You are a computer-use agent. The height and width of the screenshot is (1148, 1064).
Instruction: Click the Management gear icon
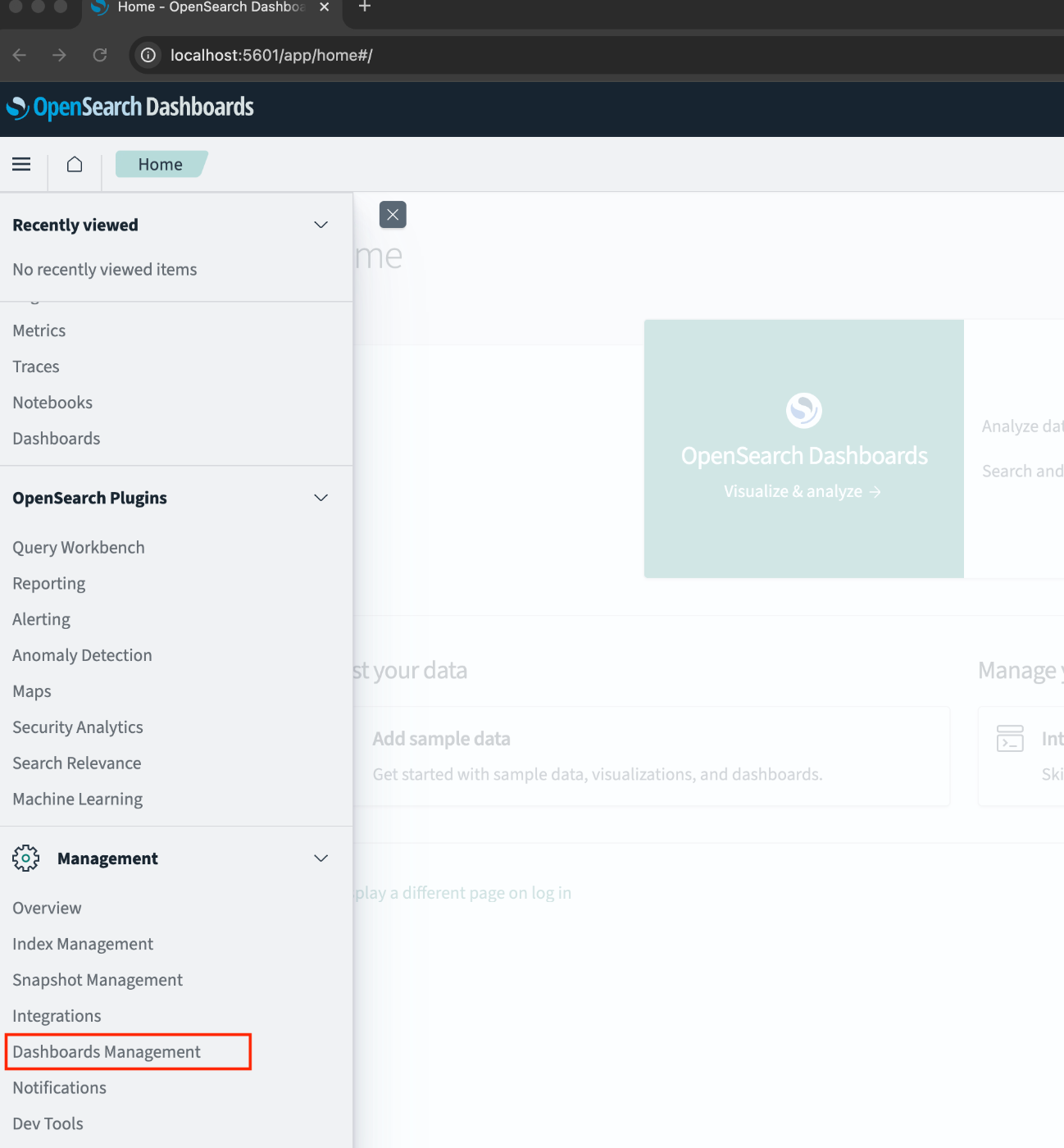[26, 858]
